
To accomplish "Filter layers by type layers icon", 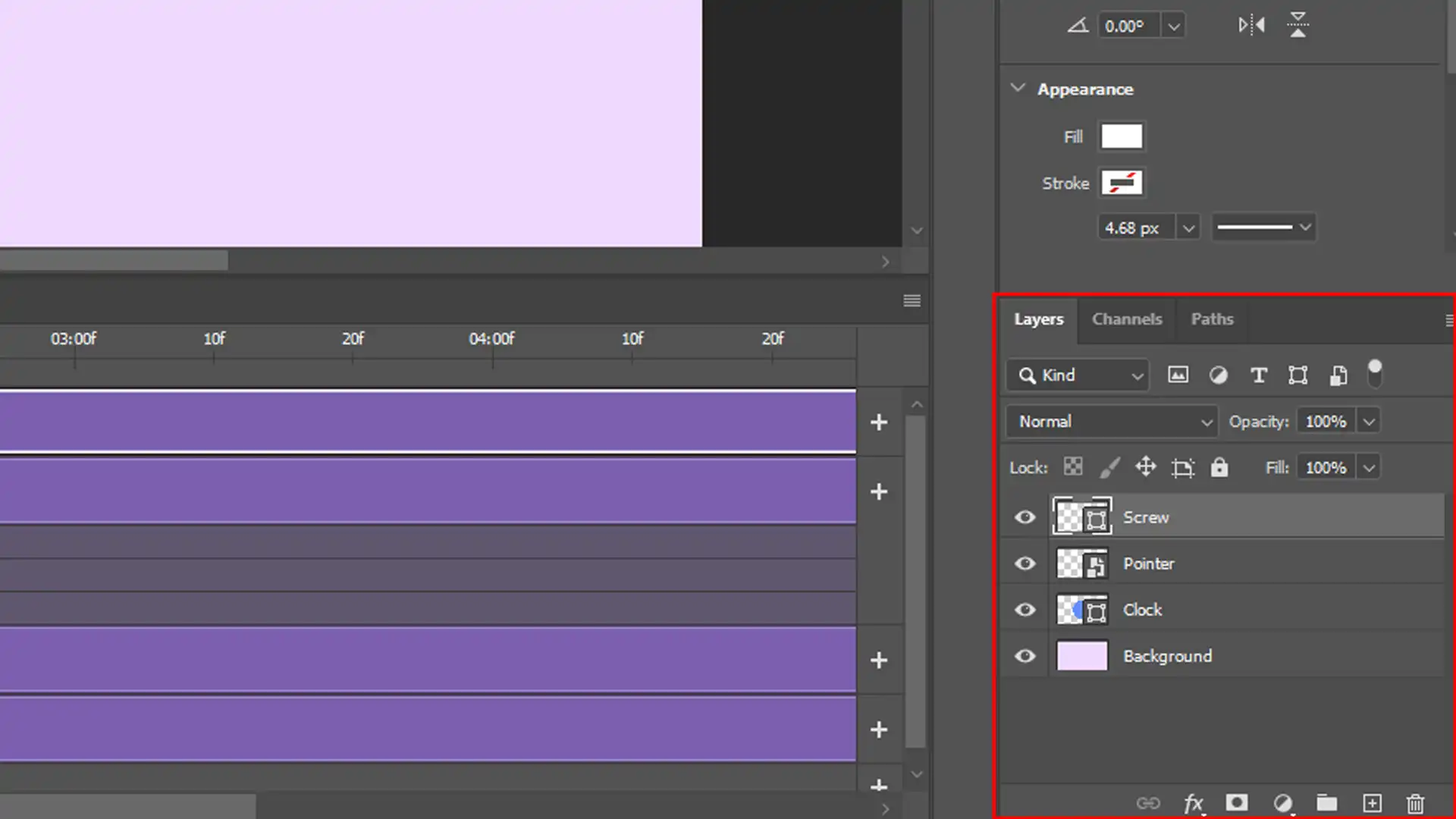I will coord(1258,375).
